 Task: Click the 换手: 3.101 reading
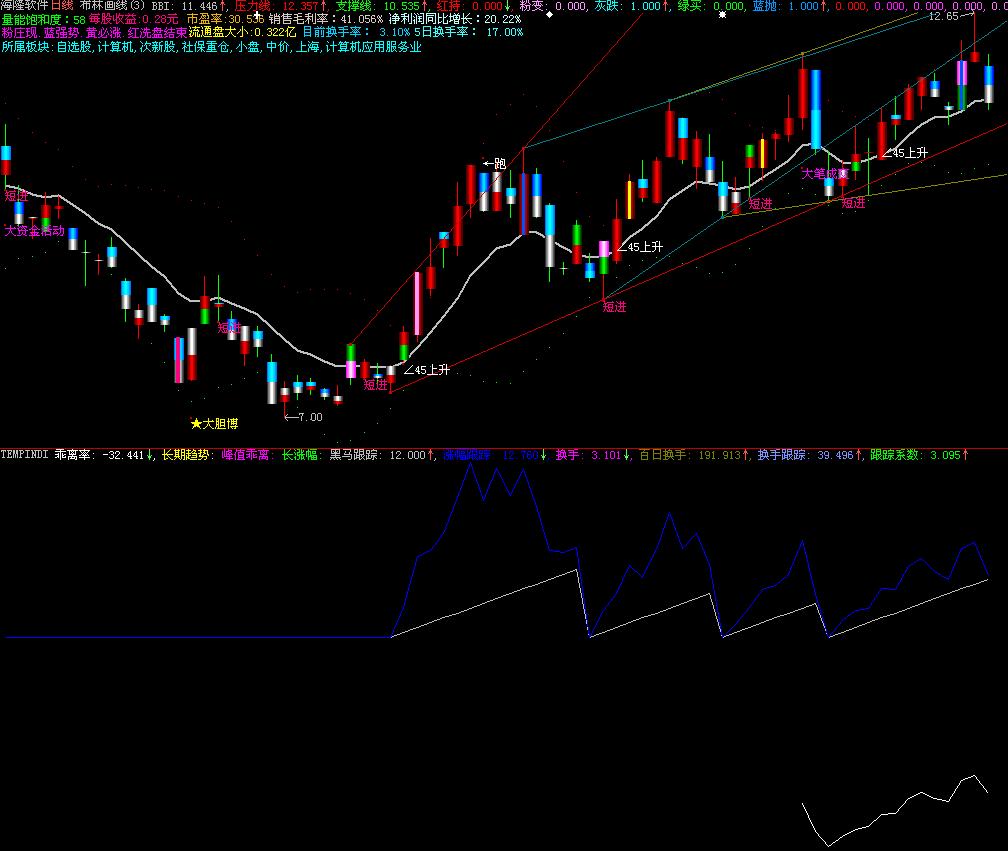pyautogui.click(x=593, y=454)
